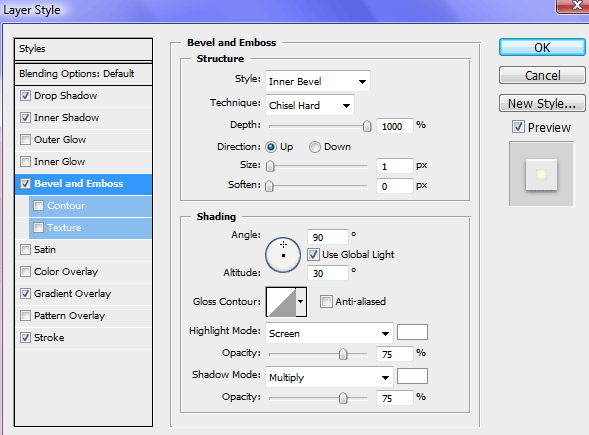Select the Inner Shadow effect row
The image size is (589, 435).
pos(83,118)
